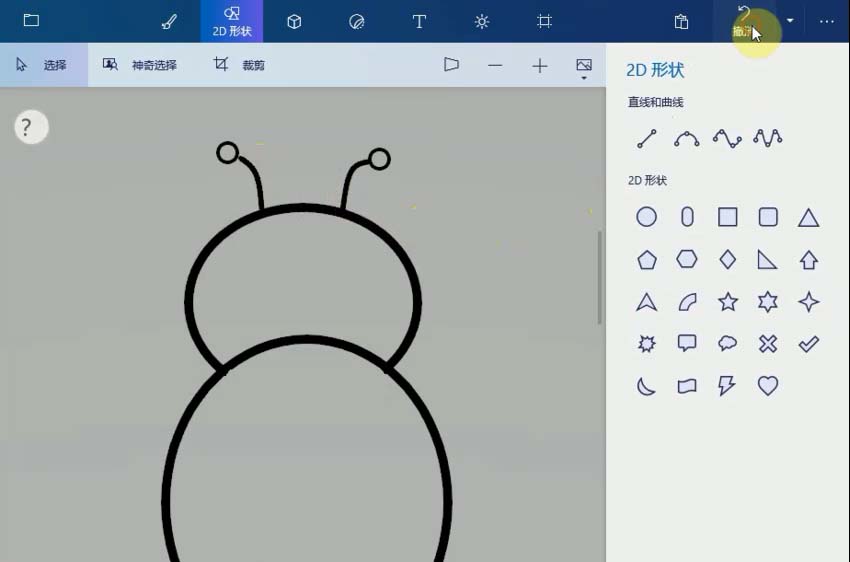This screenshot has height=562, width=850.
Task: Select the Brushes tool
Action: pyautogui.click(x=169, y=22)
